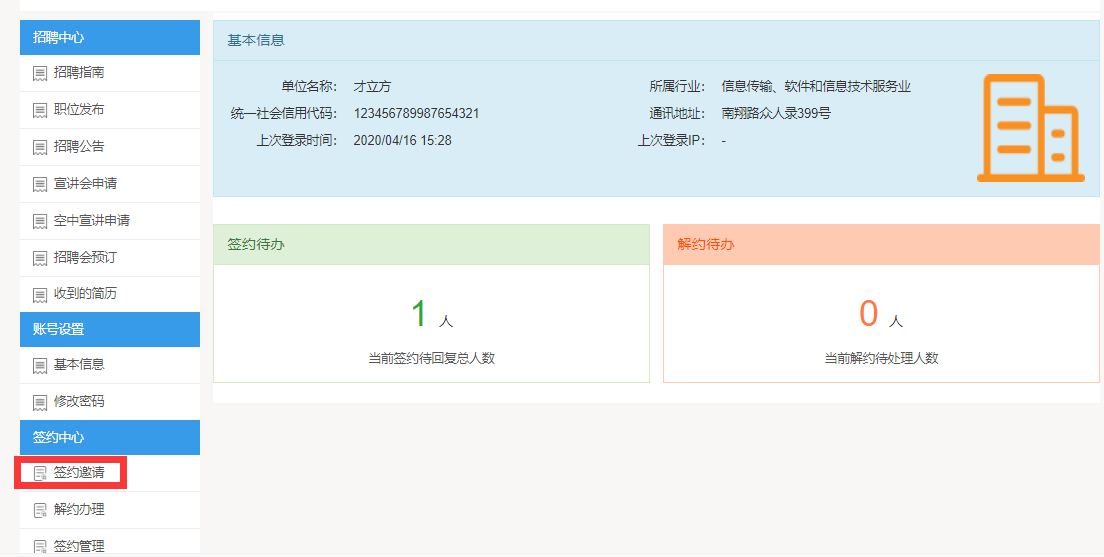Click the icon beside 招聘公告
Image resolution: width=1104 pixels, height=557 pixels.
[40, 147]
